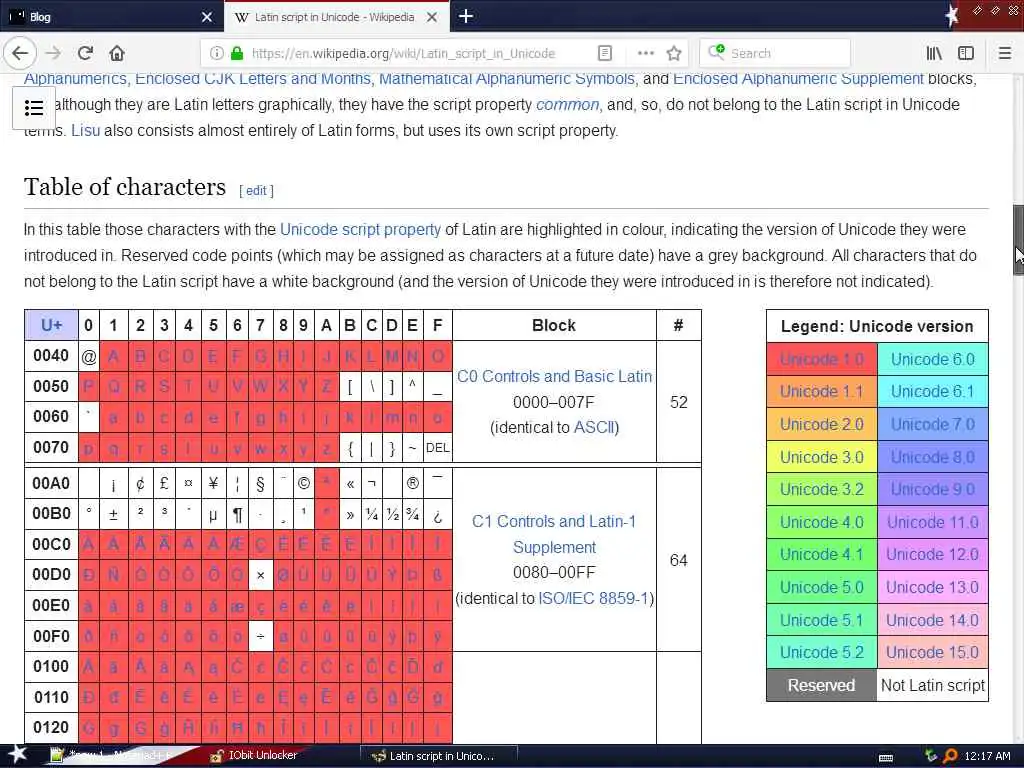The width and height of the screenshot is (1024, 768).
Task: Open the browser home page
Action: pos(117,53)
